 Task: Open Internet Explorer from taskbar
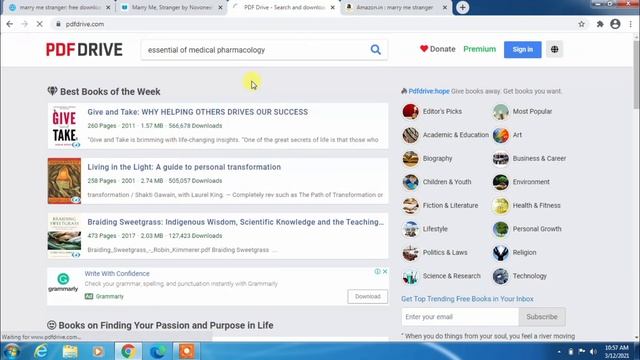pos(41,351)
